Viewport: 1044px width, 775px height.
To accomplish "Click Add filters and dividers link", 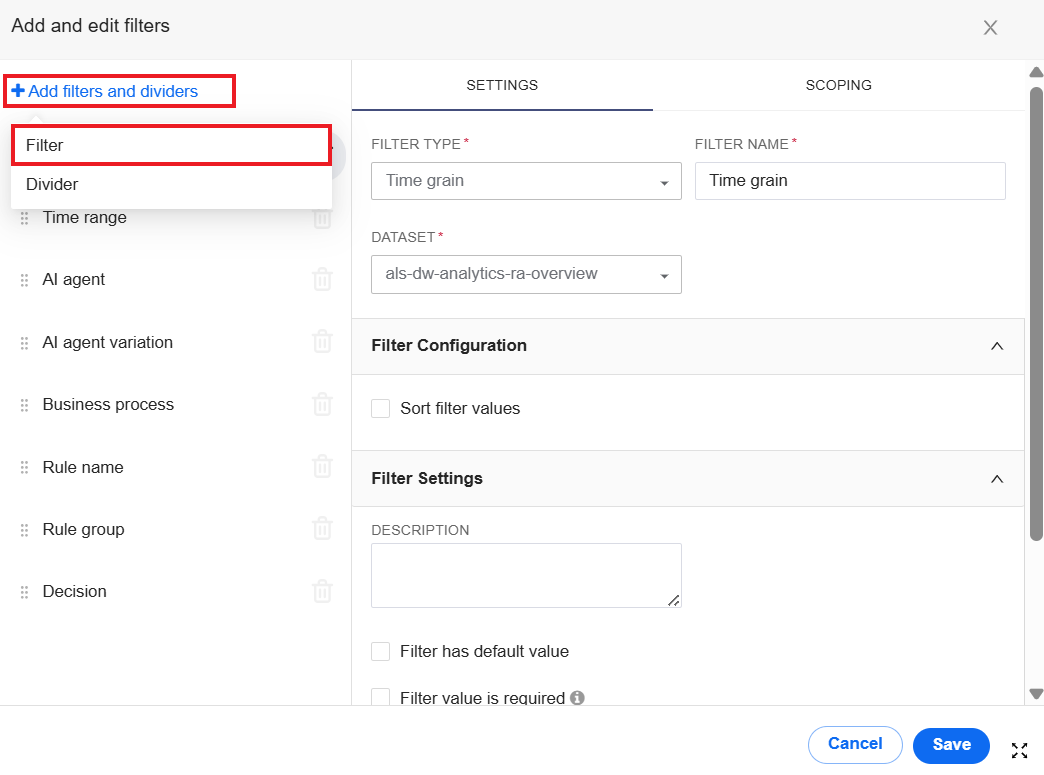I will 105,91.
